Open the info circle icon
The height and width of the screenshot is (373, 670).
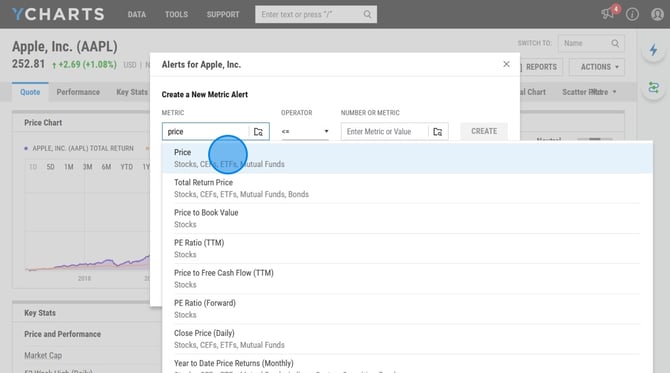pos(632,14)
